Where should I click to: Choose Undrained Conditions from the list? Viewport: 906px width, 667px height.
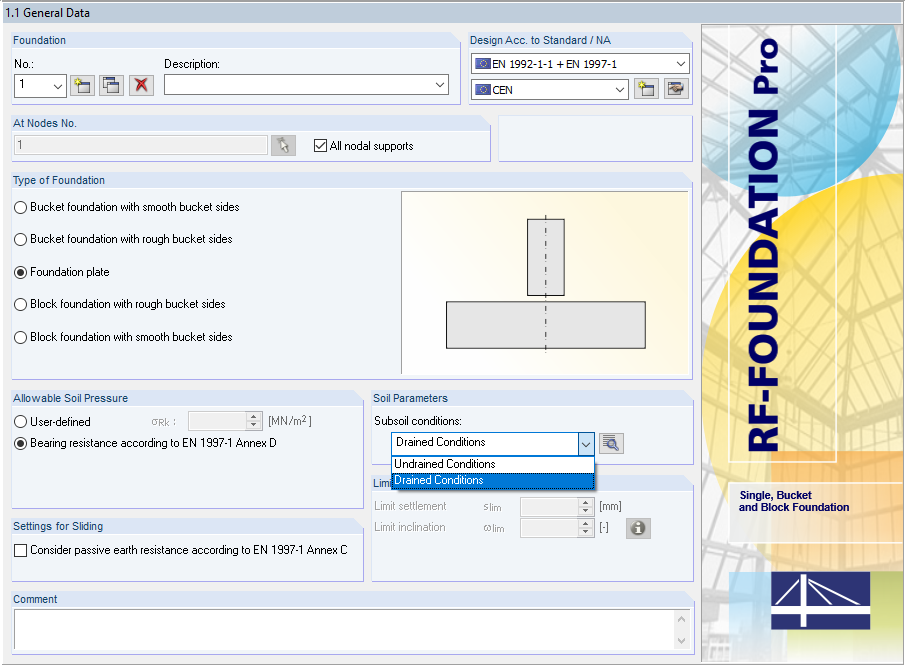click(493, 464)
